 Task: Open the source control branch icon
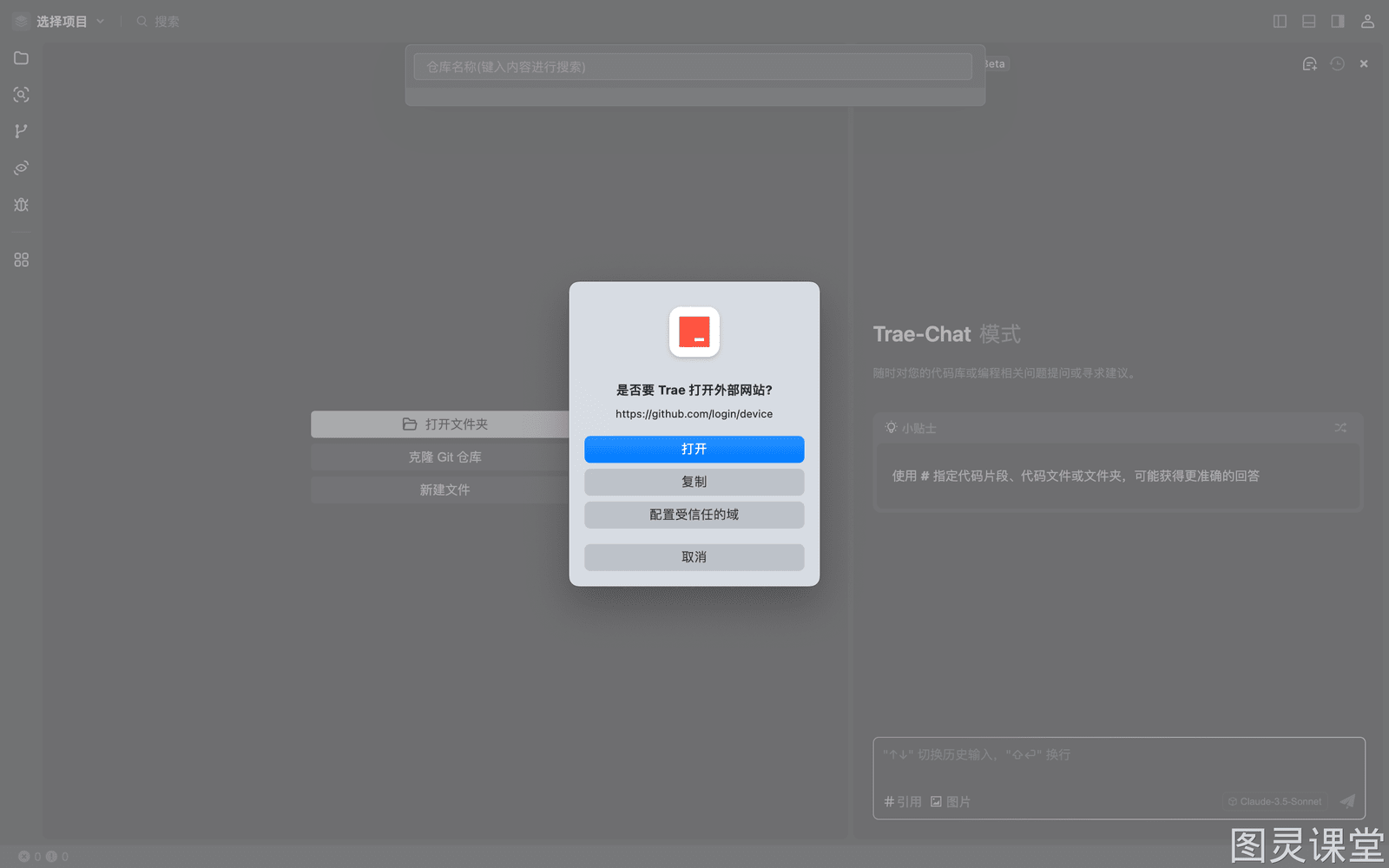click(x=22, y=131)
